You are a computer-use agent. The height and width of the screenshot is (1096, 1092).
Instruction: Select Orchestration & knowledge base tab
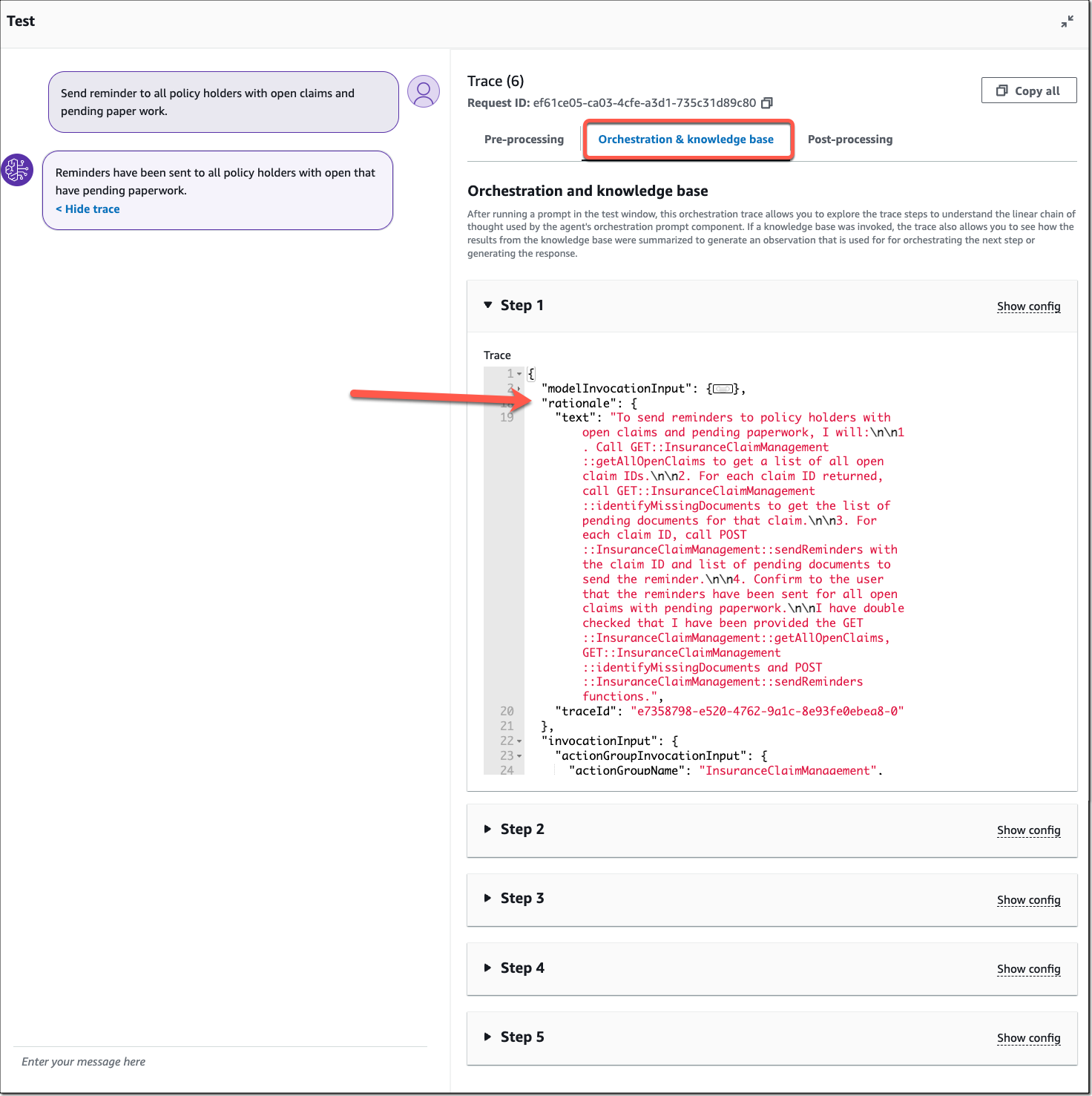point(686,140)
